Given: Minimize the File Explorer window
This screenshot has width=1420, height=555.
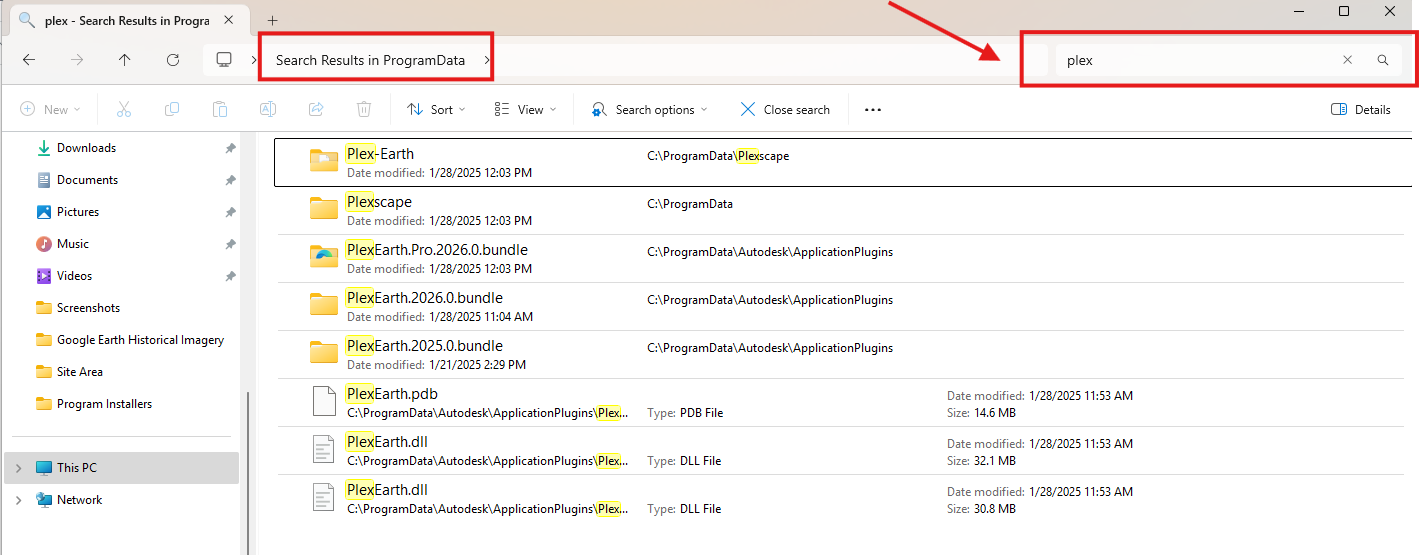Looking at the screenshot, I should tap(1299, 11).
